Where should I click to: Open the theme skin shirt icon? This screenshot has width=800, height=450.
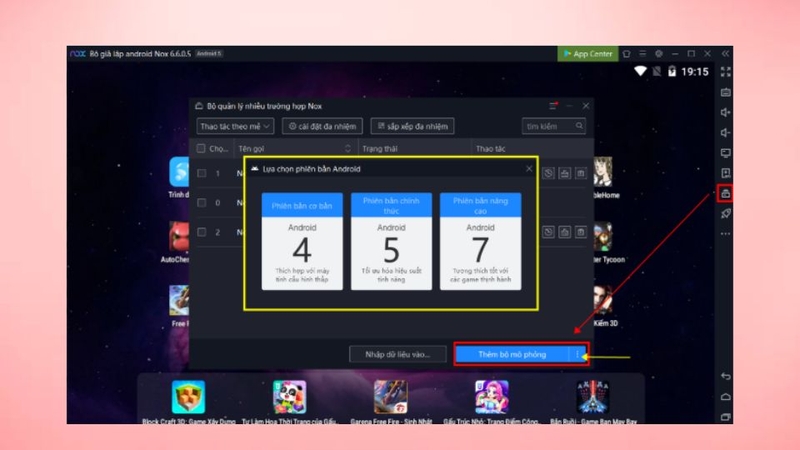click(627, 54)
